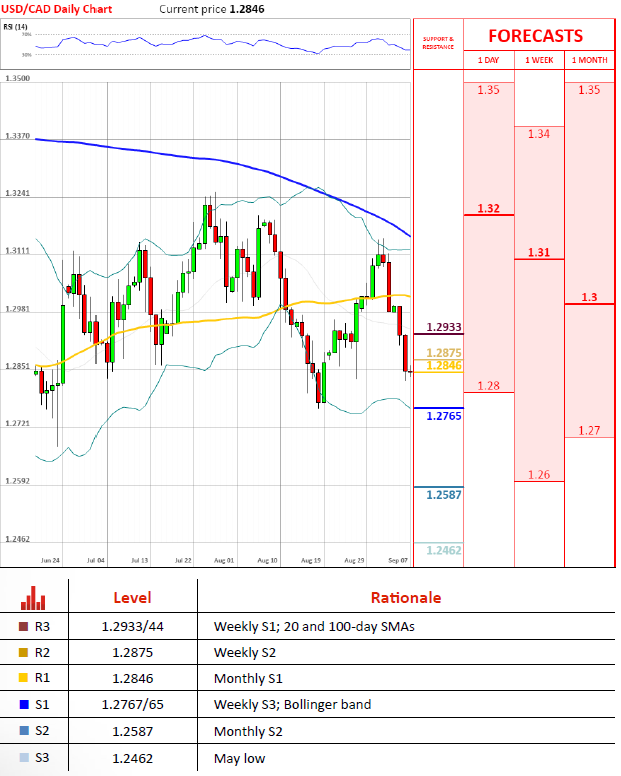Click the yellow R1 color swatch
Screen dimensions: 621x776
click(23, 679)
